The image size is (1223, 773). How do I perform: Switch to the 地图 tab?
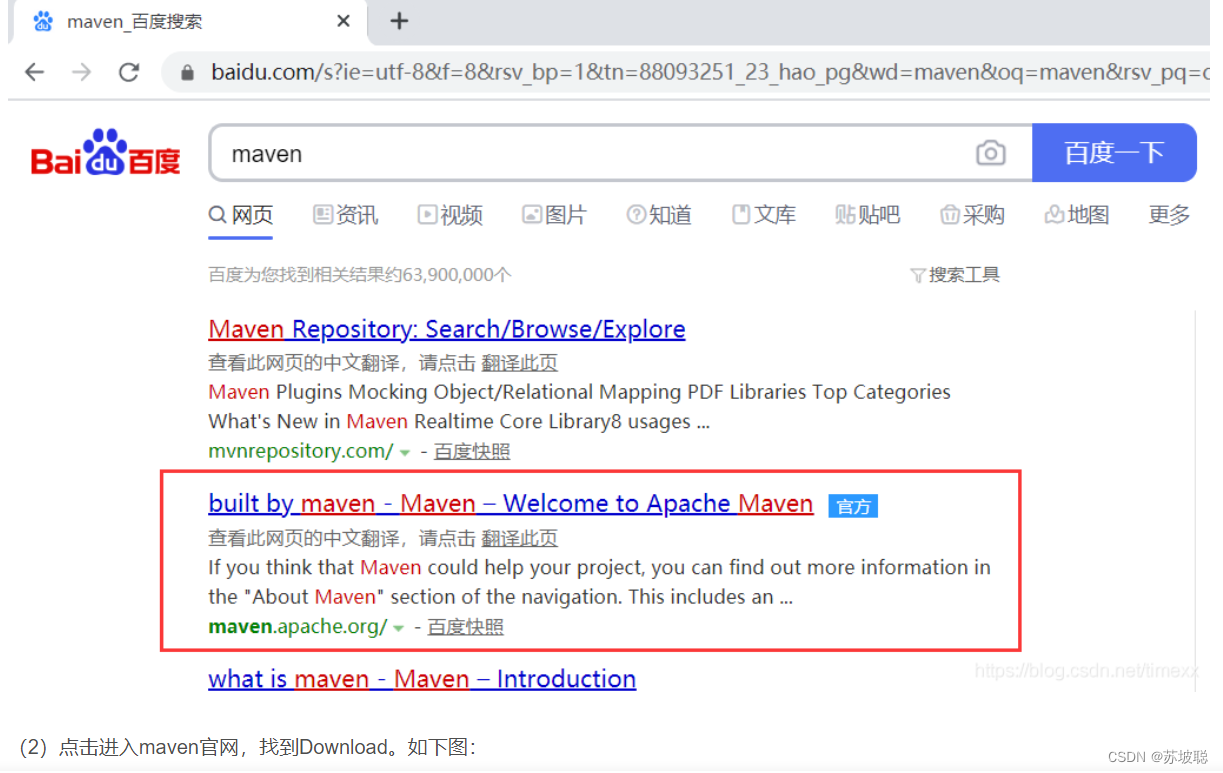(1077, 215)
